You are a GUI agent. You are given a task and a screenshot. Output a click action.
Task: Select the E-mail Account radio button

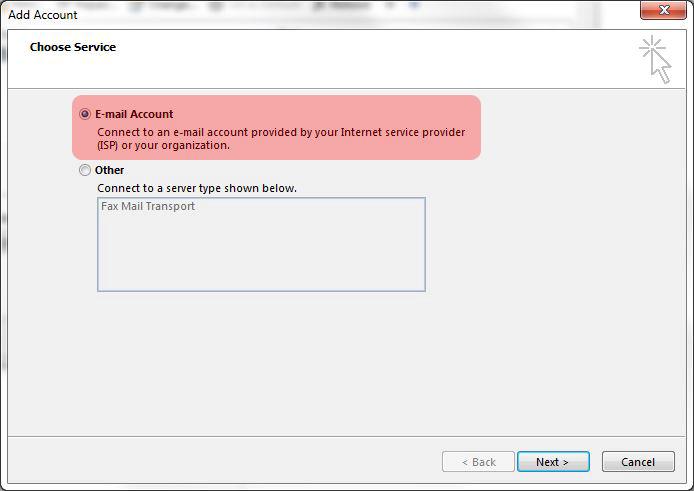(x=85, y=114)
